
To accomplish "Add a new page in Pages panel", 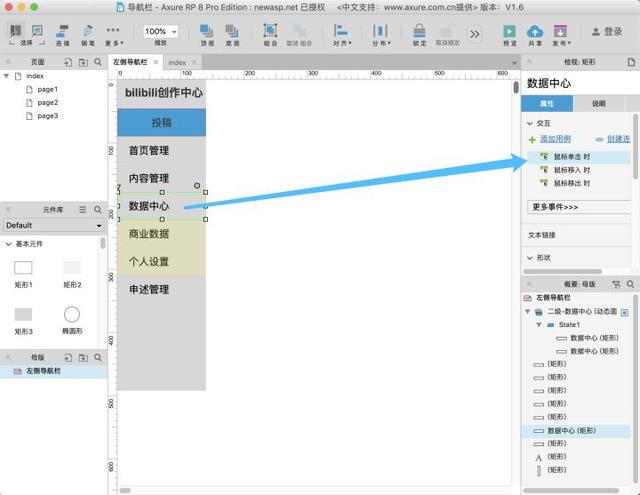I will coord(68,62).
